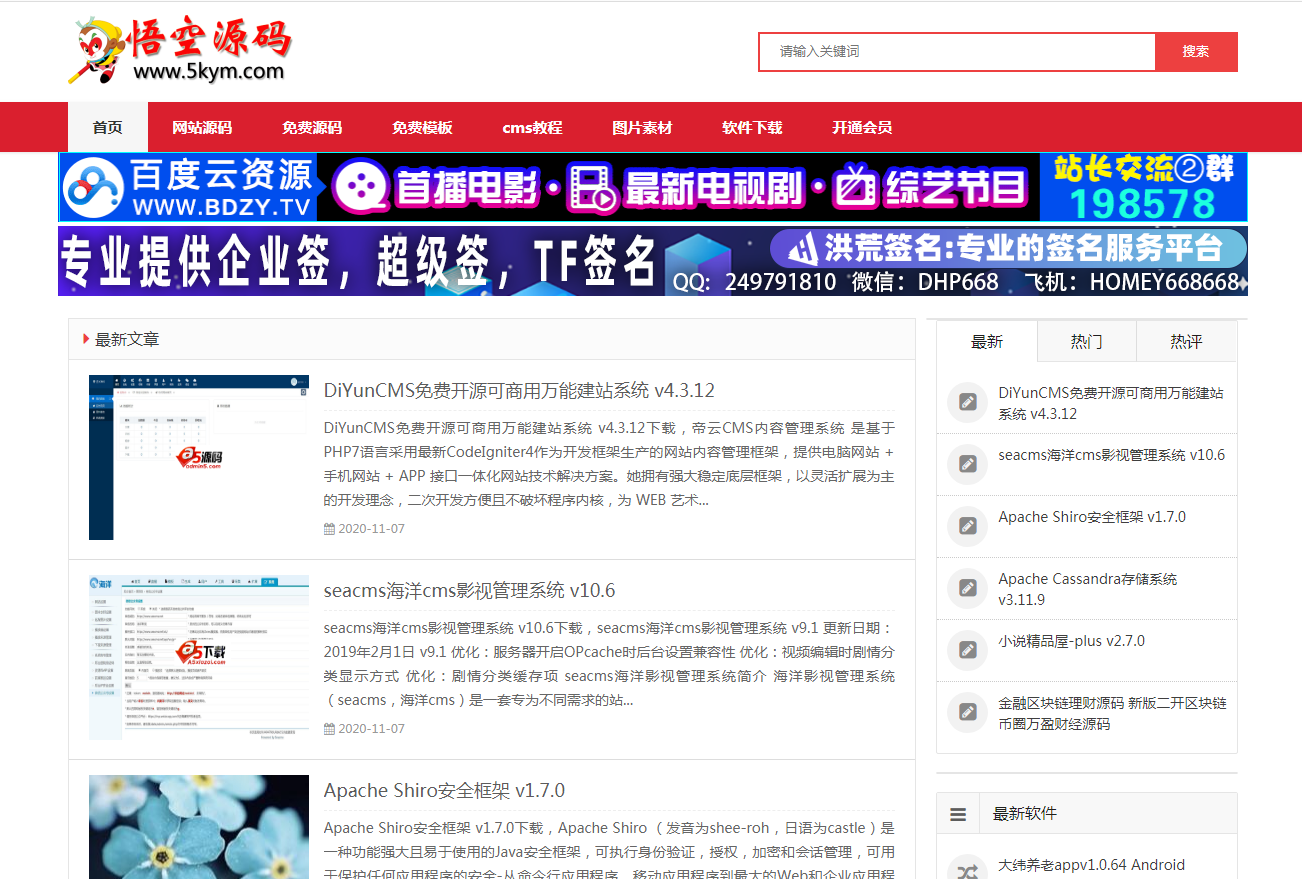Click the edit icon beside 小说精品屋-plus

click(x=967, y=650)
